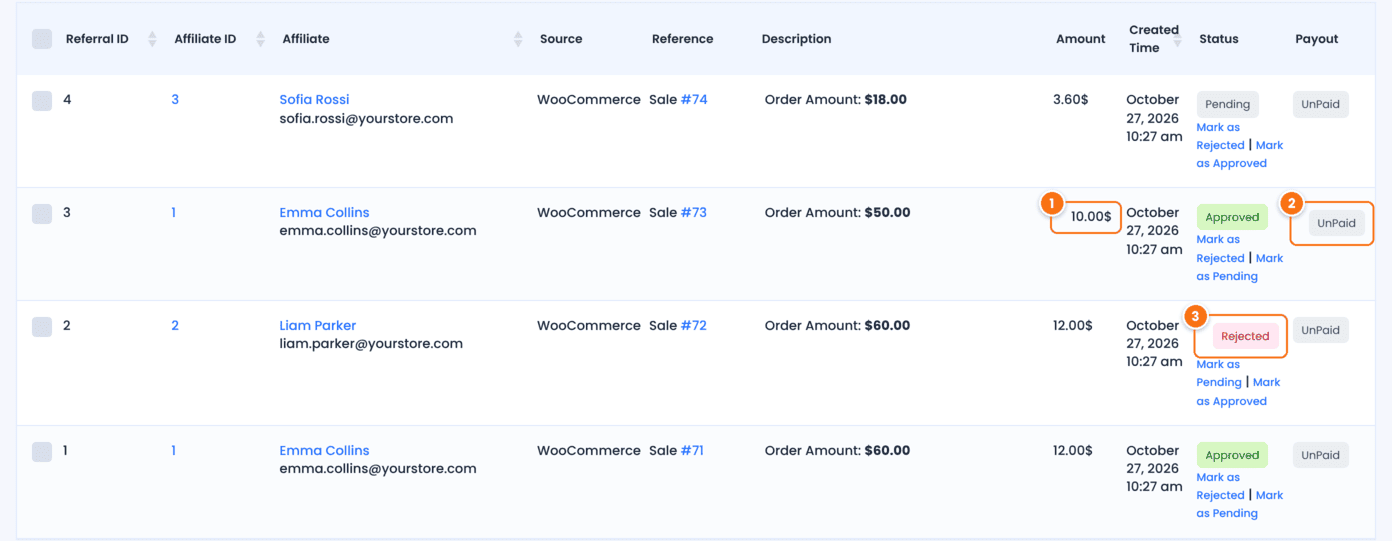
Task: Click Pending status badge for referral 4
Action: click(1227, 104)
